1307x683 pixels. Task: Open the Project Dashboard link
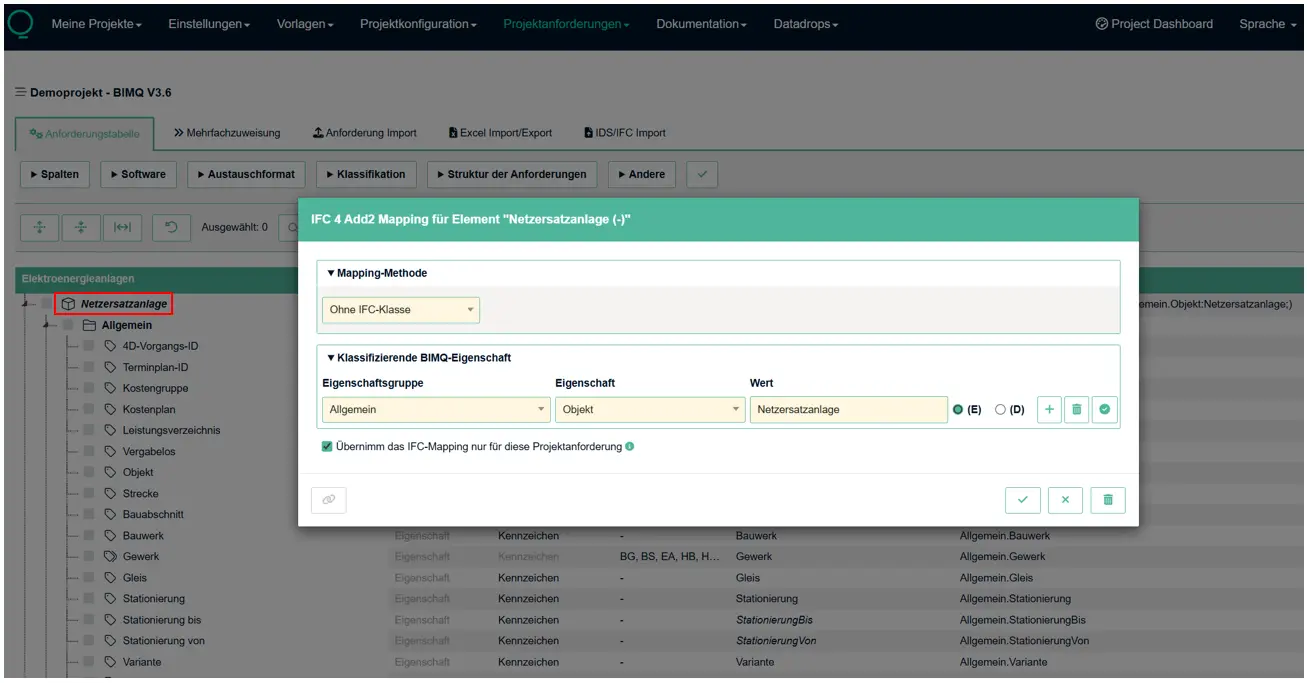click(x=1154, y=24)
